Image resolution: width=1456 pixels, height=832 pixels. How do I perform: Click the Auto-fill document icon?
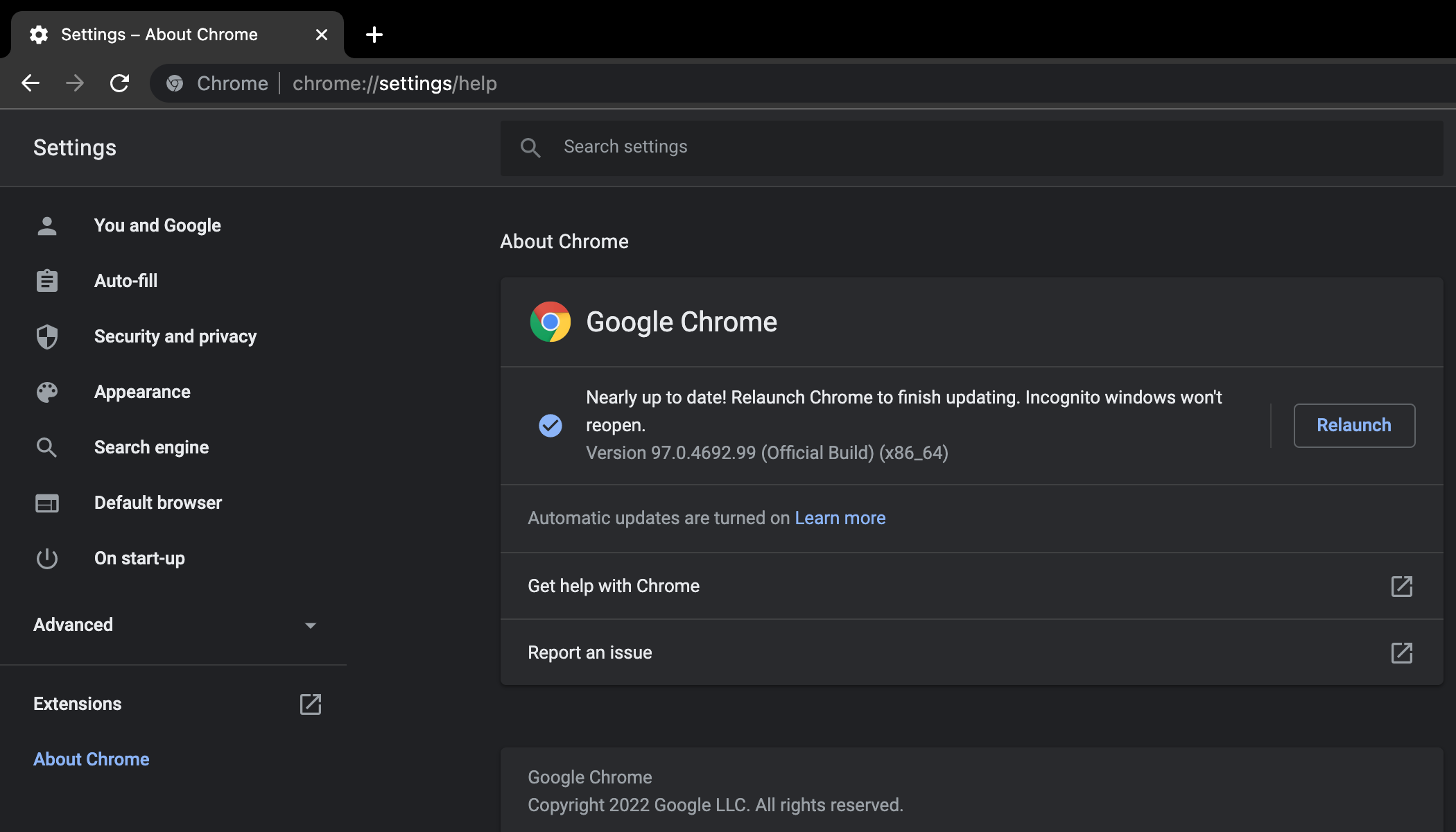(x=46, y=280)
